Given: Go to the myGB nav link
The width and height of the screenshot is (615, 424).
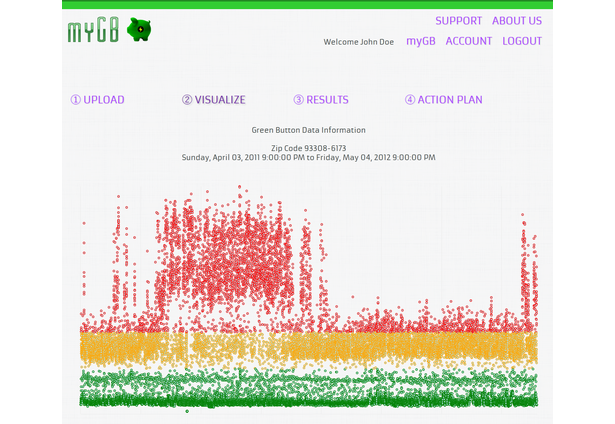Looking at the screenshot, I should pyautogui.click(x=421, y=41).
